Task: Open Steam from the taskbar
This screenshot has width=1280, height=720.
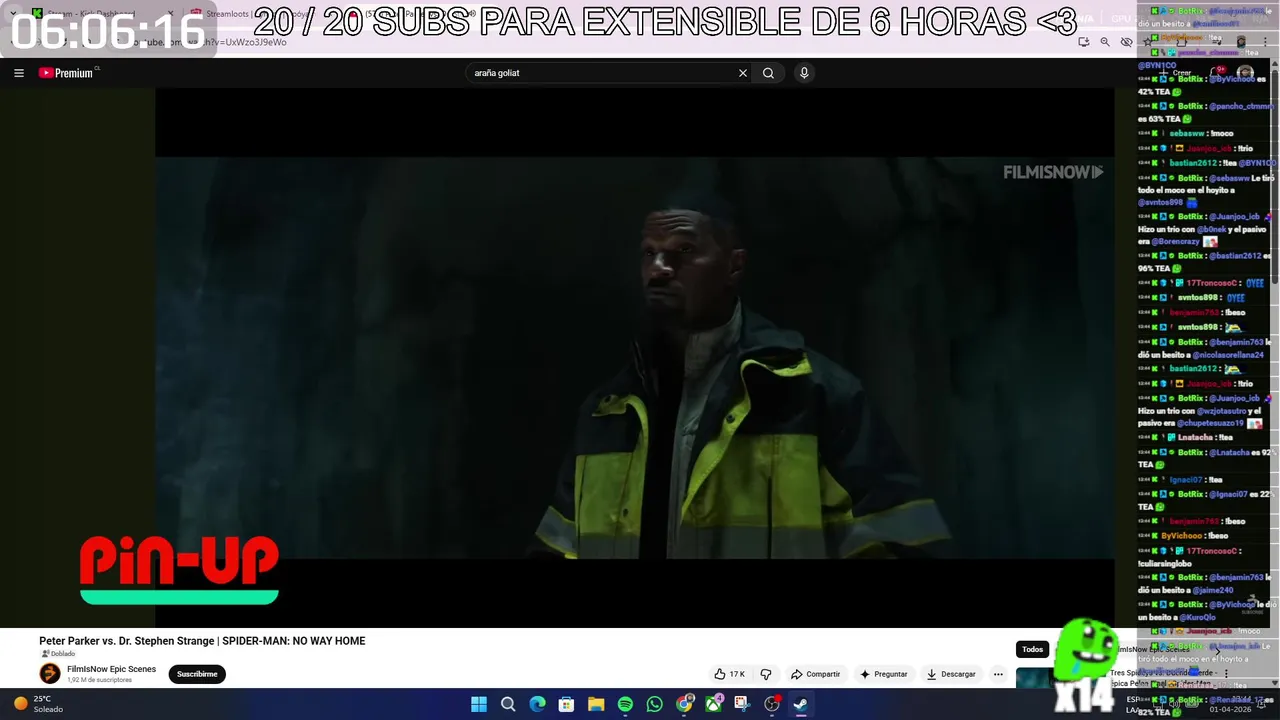Action: tap(801, 704)
